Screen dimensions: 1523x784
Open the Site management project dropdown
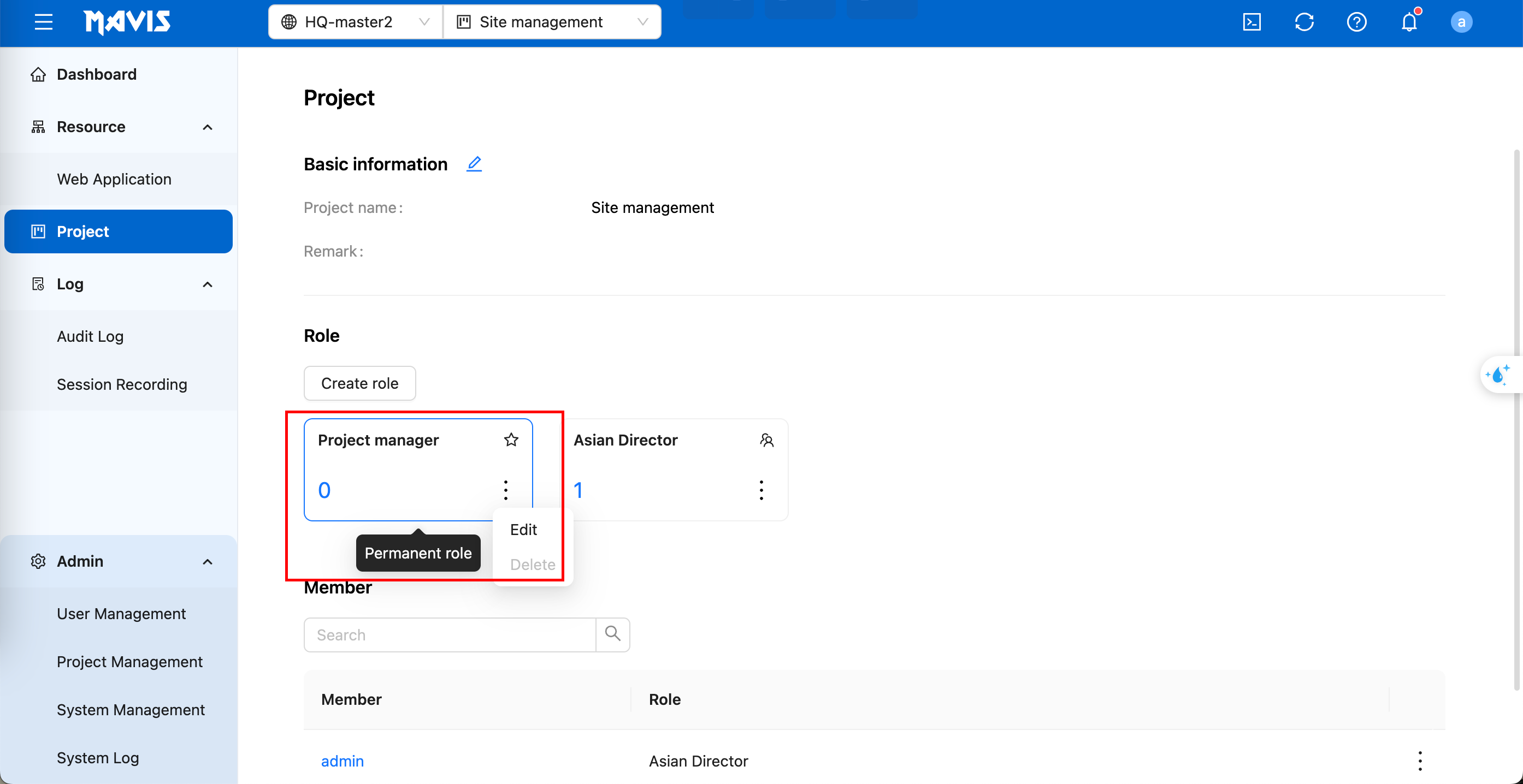[552, 22]
